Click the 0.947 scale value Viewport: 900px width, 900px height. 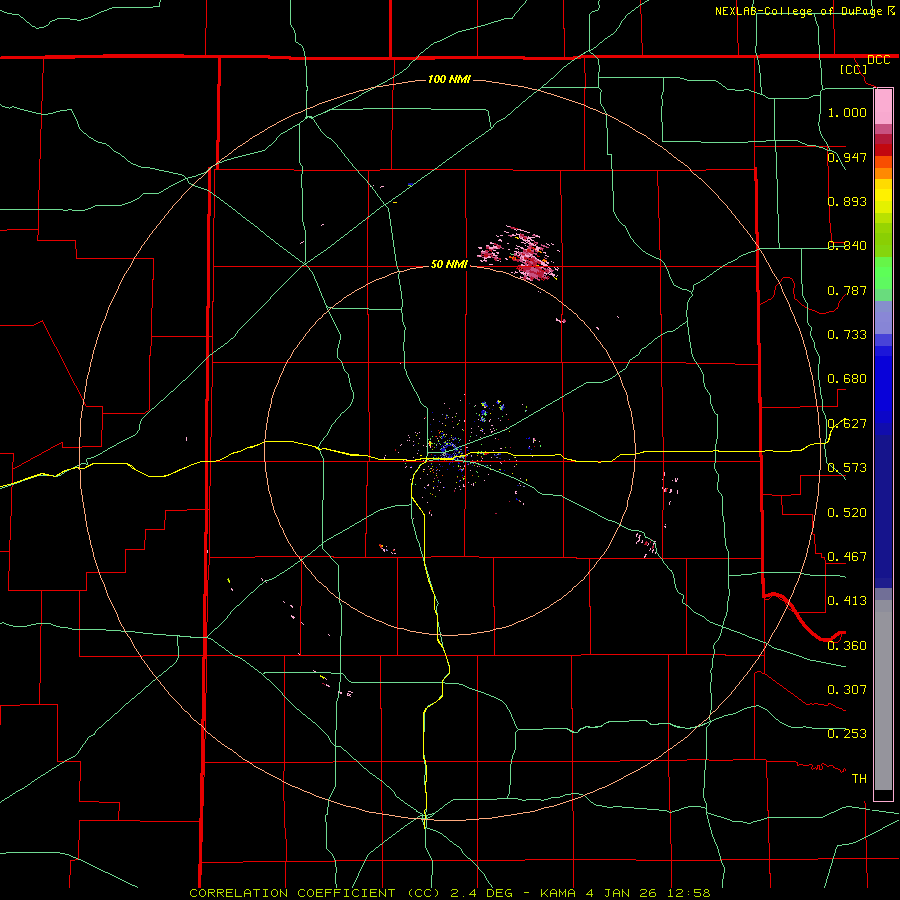[x=847, y=157]
